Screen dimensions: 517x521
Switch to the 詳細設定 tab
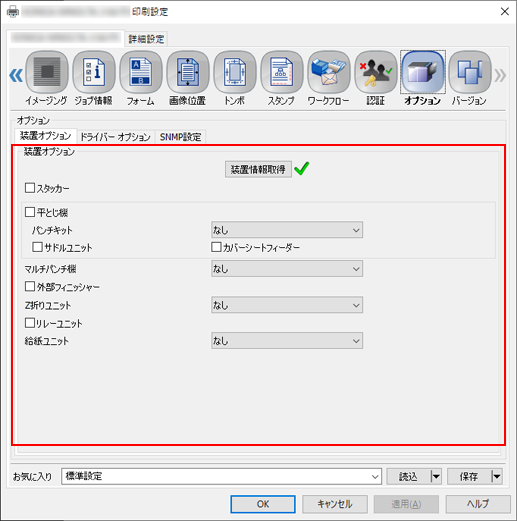point(146,39)
